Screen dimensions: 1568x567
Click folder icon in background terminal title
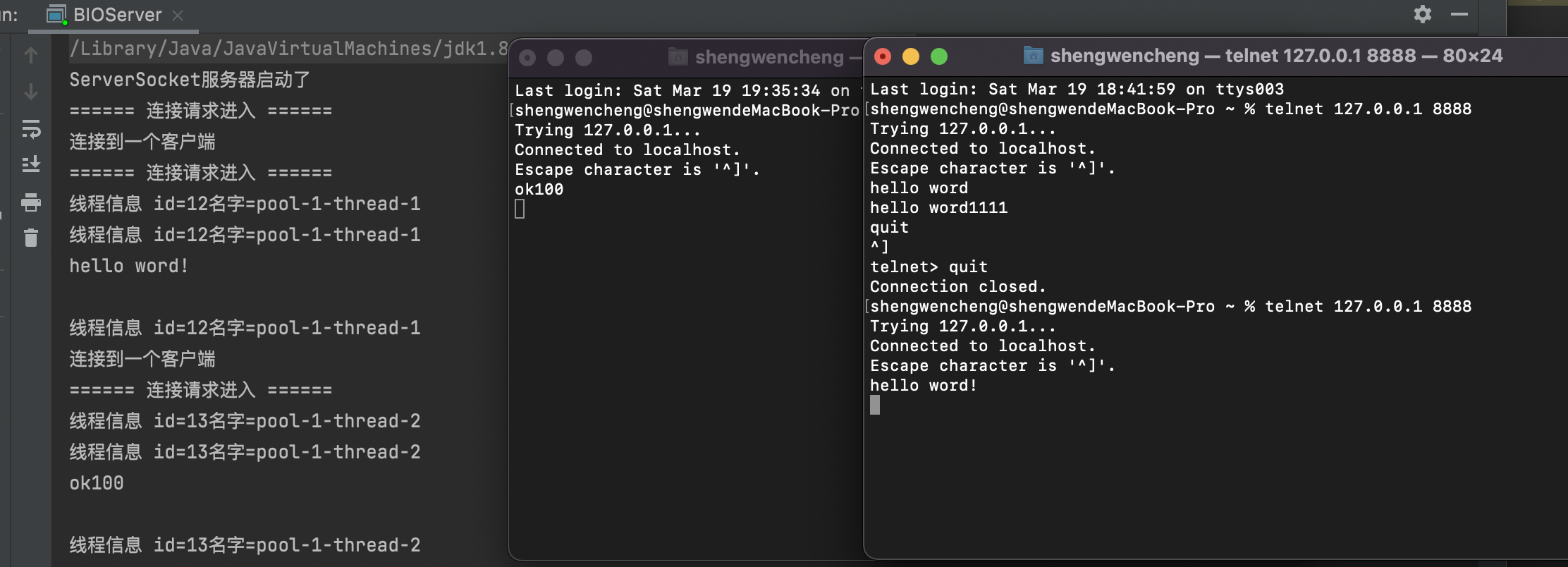point(678,56)
